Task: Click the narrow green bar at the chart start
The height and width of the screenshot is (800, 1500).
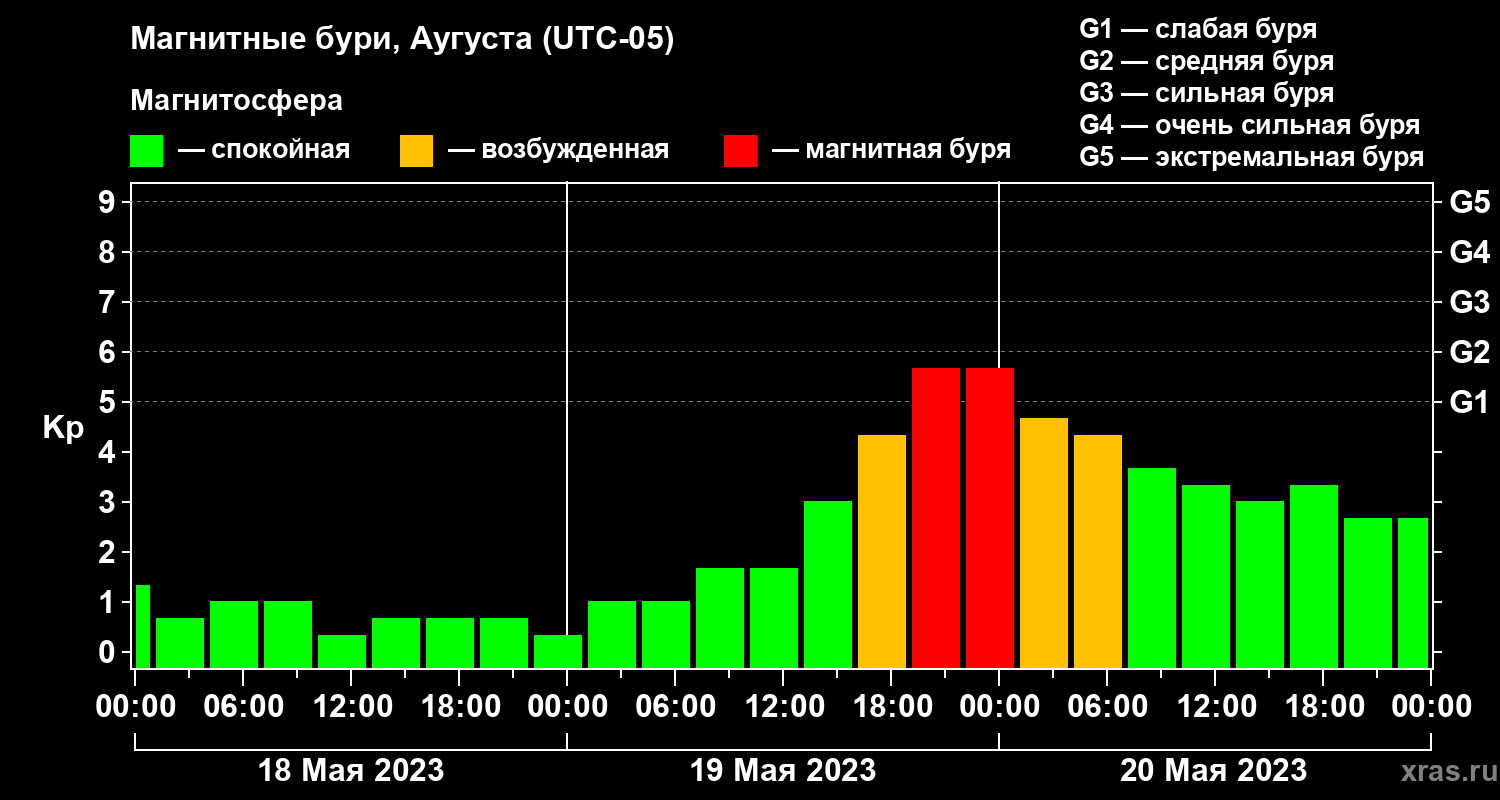Action: click(142, 626)
